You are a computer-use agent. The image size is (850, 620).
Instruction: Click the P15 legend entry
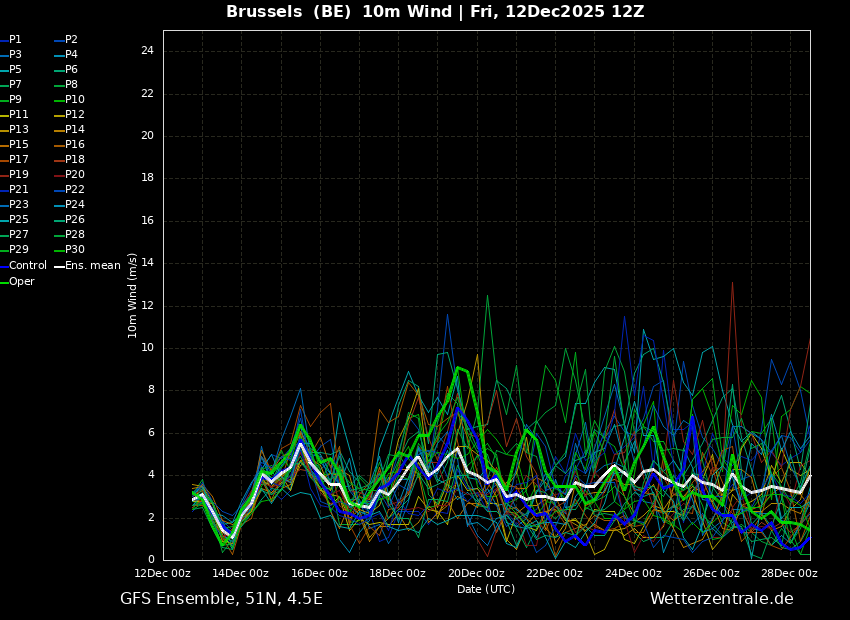pyautogui.click(x=19, y=145)
